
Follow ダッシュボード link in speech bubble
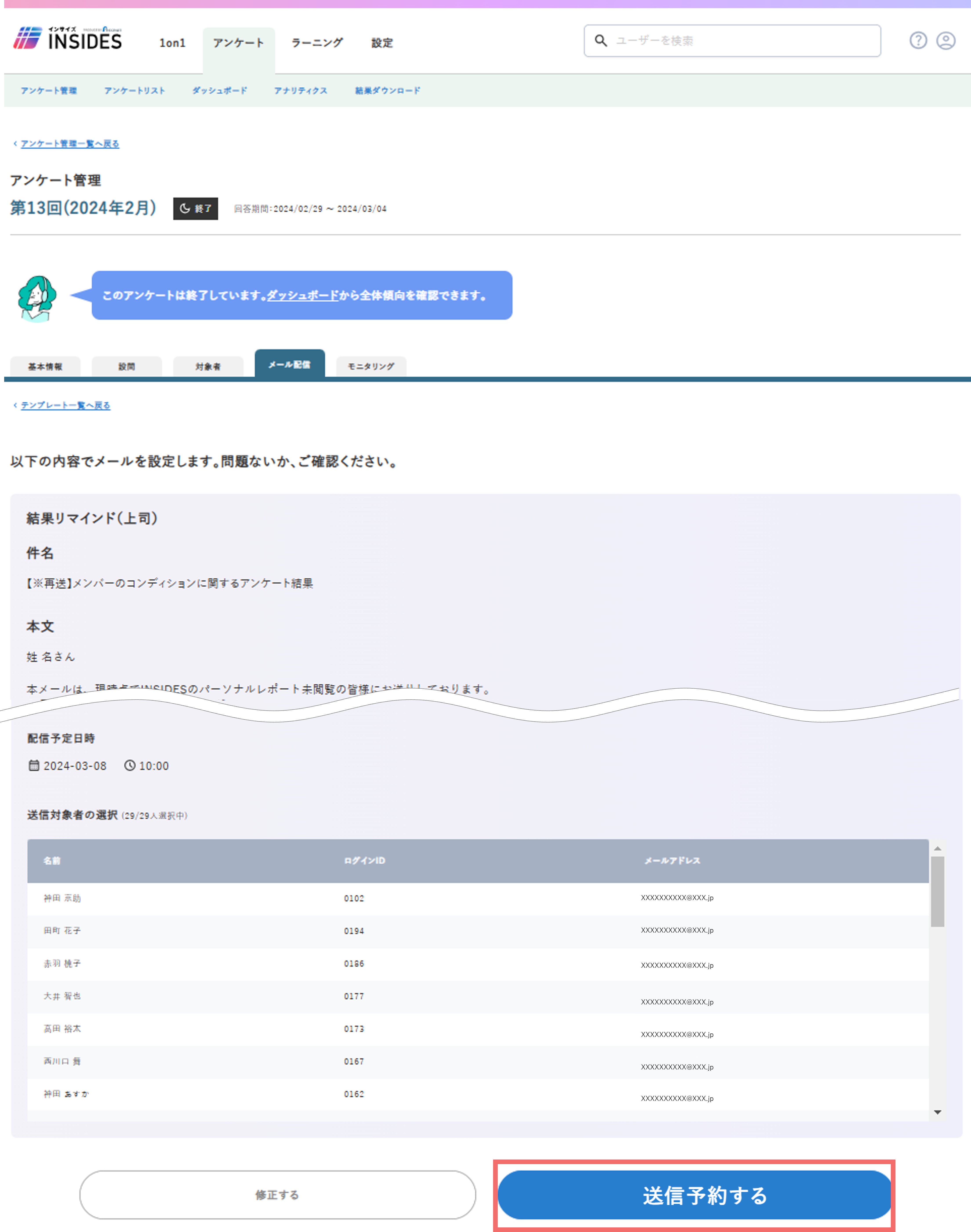coord(303,295)
